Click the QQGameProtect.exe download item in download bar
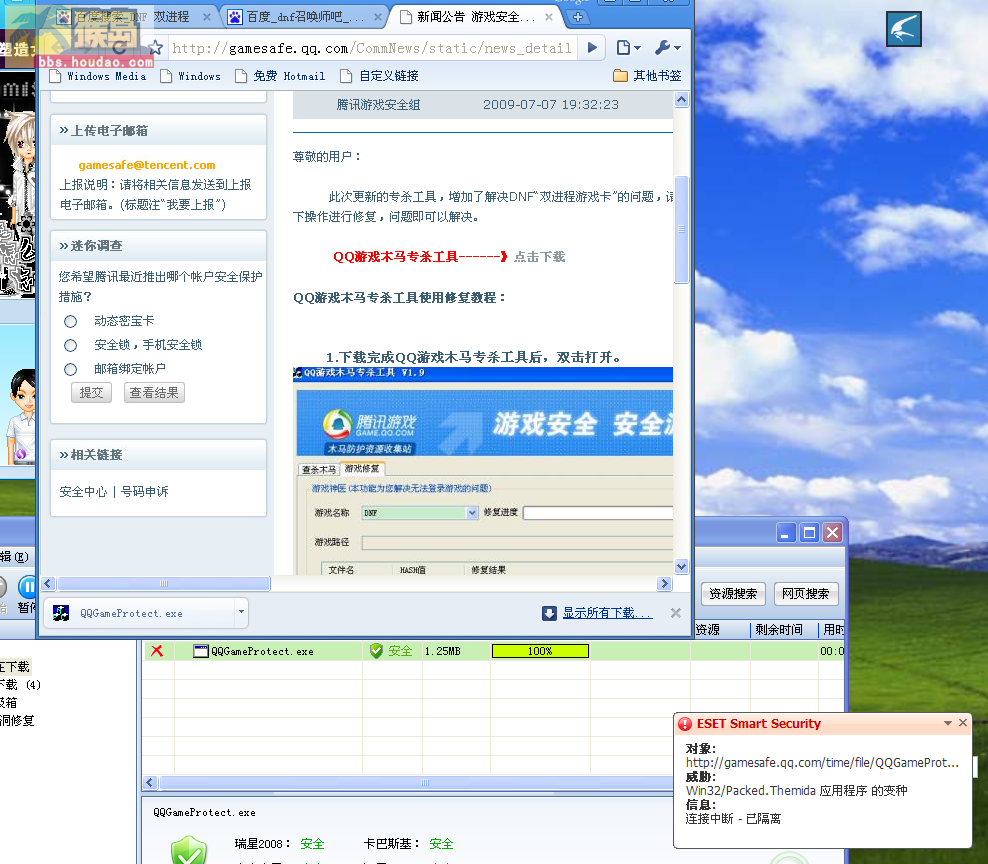988x864 pixels. (x=139, y=613)
